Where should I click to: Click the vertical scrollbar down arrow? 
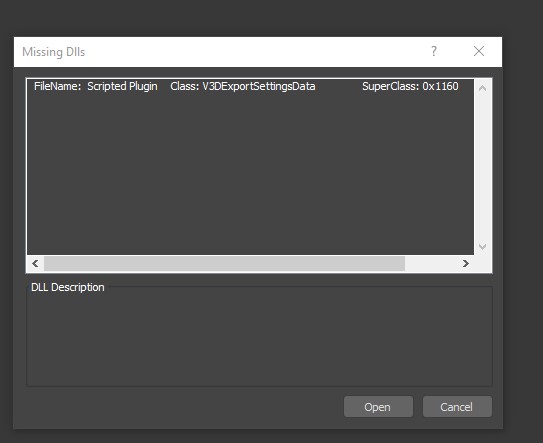(x=482, y=246)
